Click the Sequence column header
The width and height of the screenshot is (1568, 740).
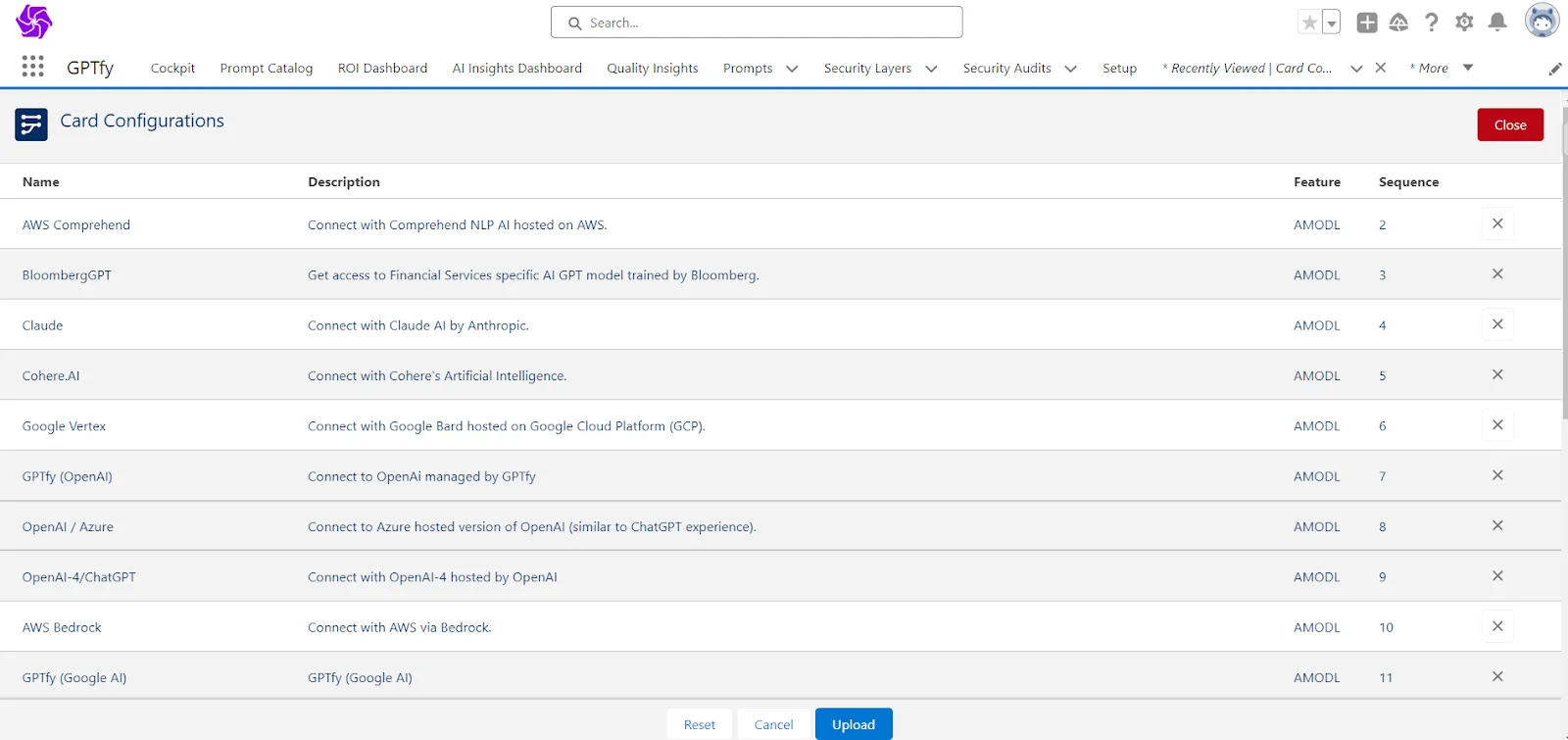click(x=1408, y=181)
